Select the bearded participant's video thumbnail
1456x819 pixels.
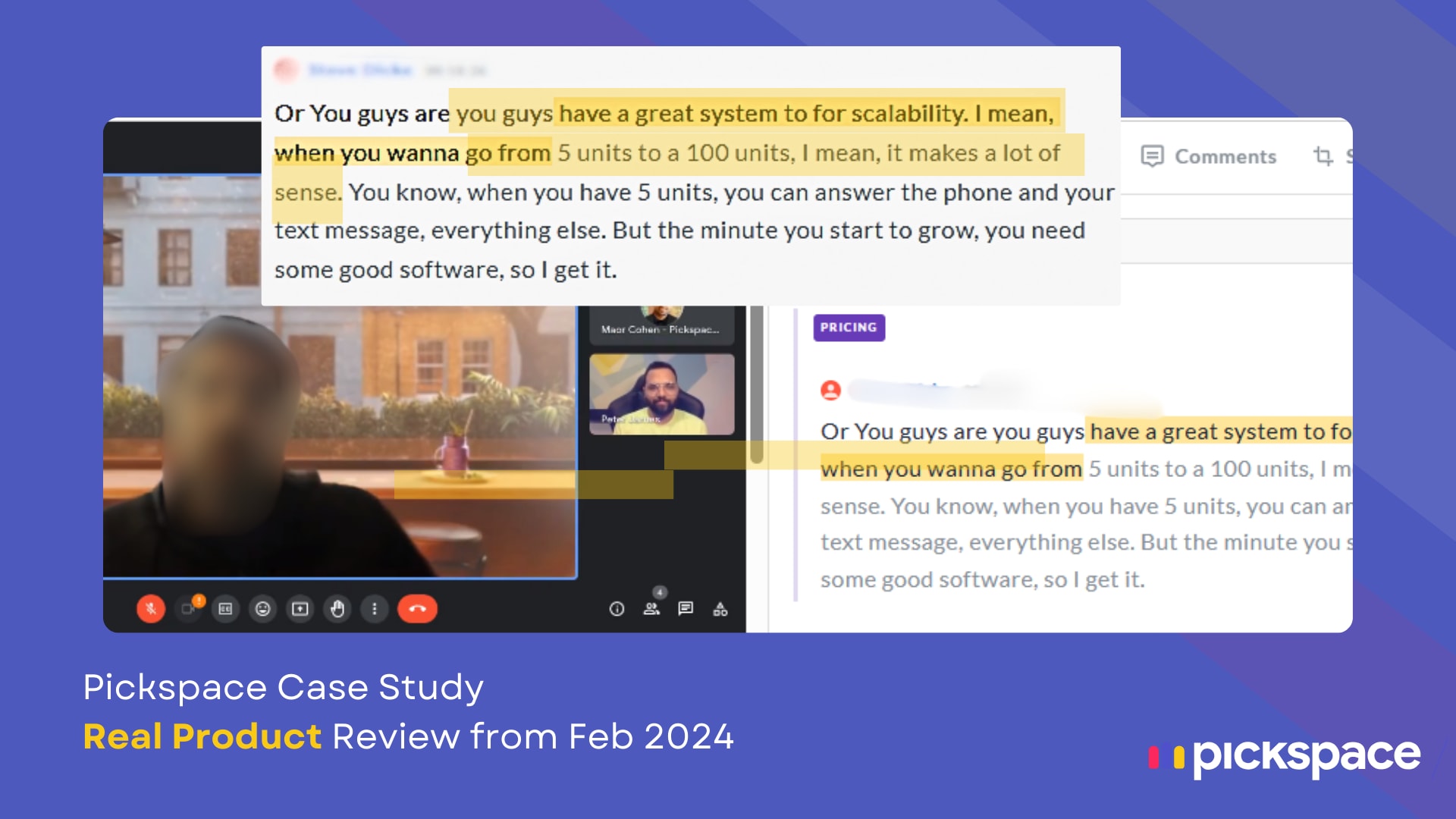pos(661,394)
